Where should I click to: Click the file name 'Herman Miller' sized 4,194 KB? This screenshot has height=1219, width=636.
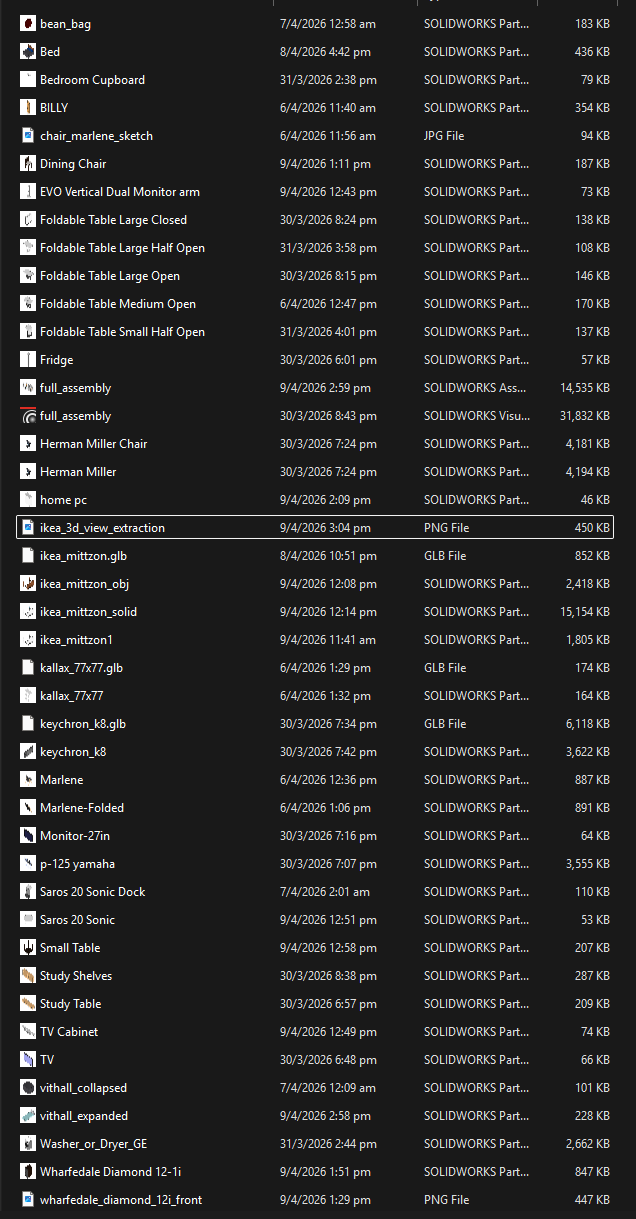(x=78, y=471)
